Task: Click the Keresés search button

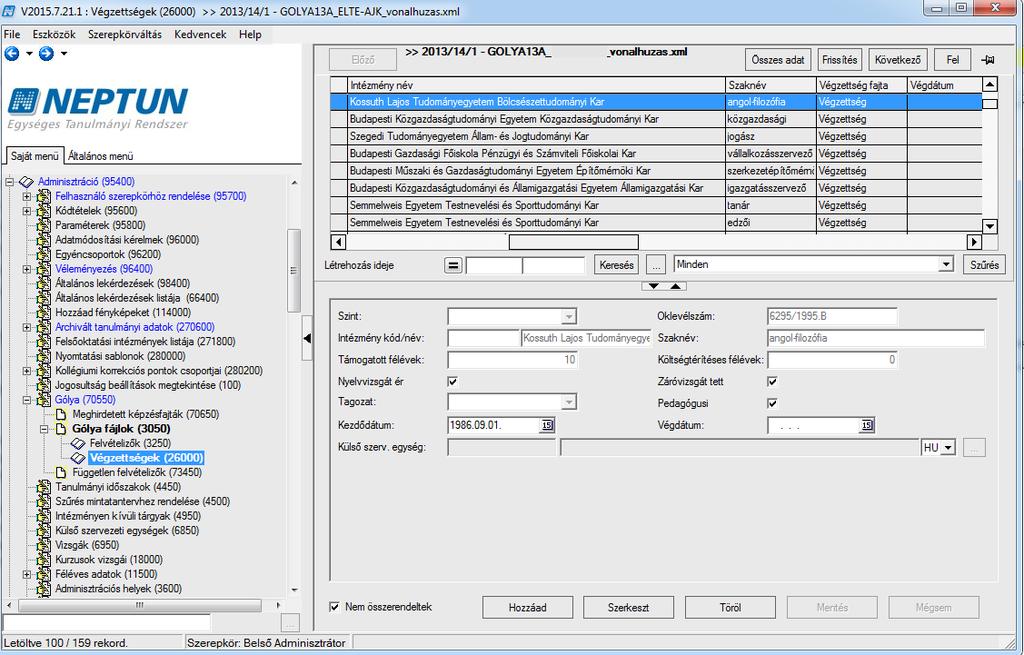Action: pos(616,265)
